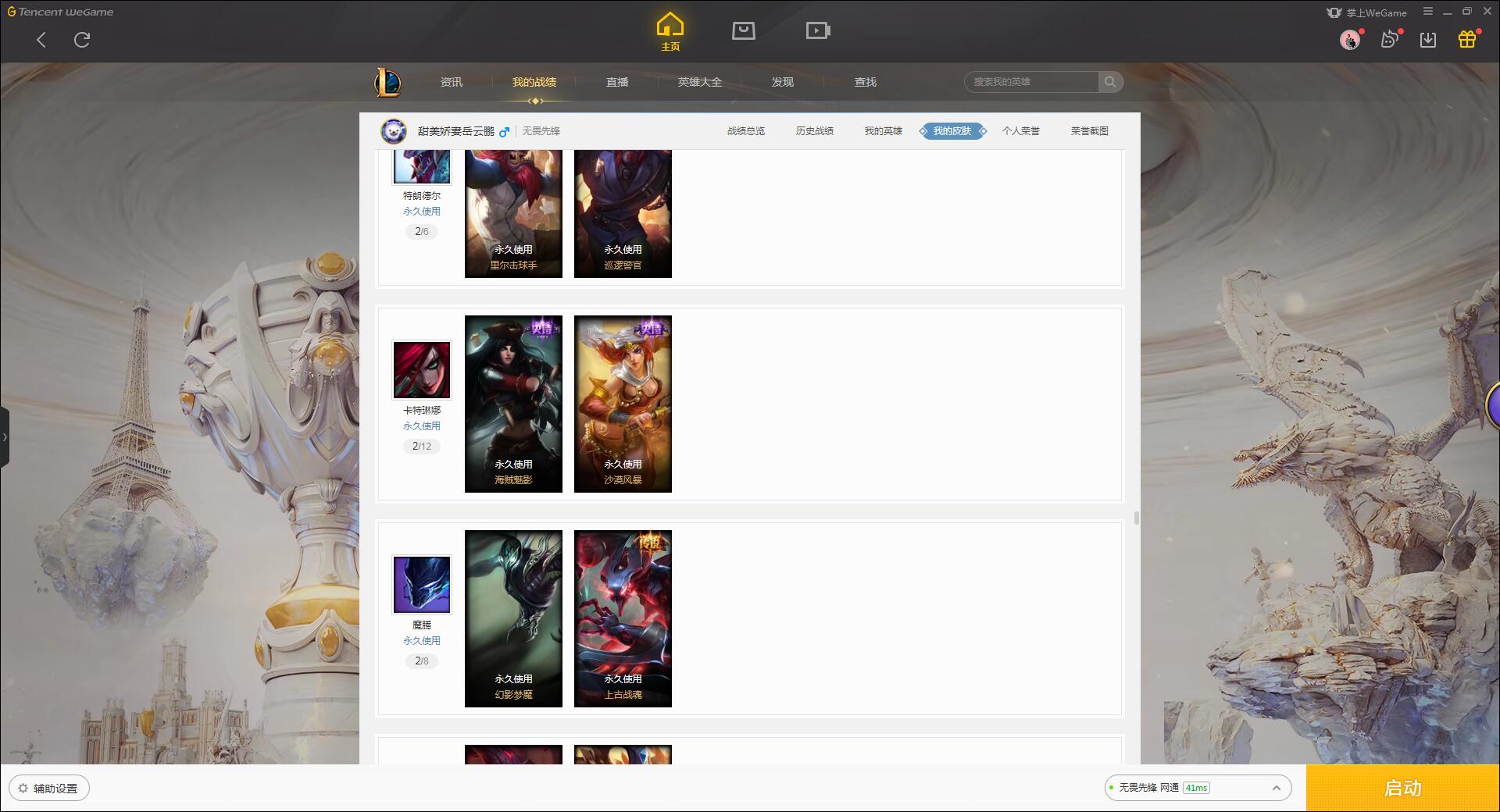Open the 直播 tab
The height and width of the screenshot is (812, 1500).
coord(617,82)
